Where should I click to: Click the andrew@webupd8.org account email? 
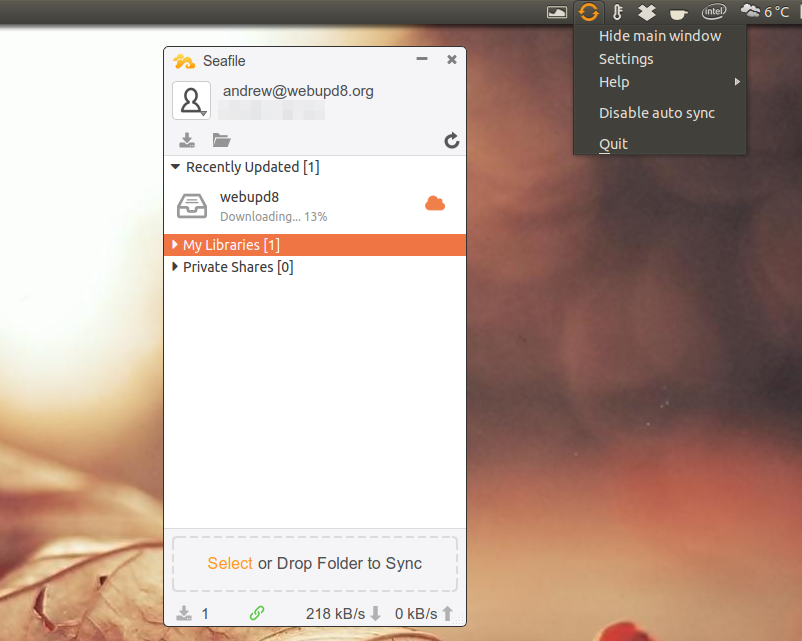pyautogui.click(x=298, y=91)
